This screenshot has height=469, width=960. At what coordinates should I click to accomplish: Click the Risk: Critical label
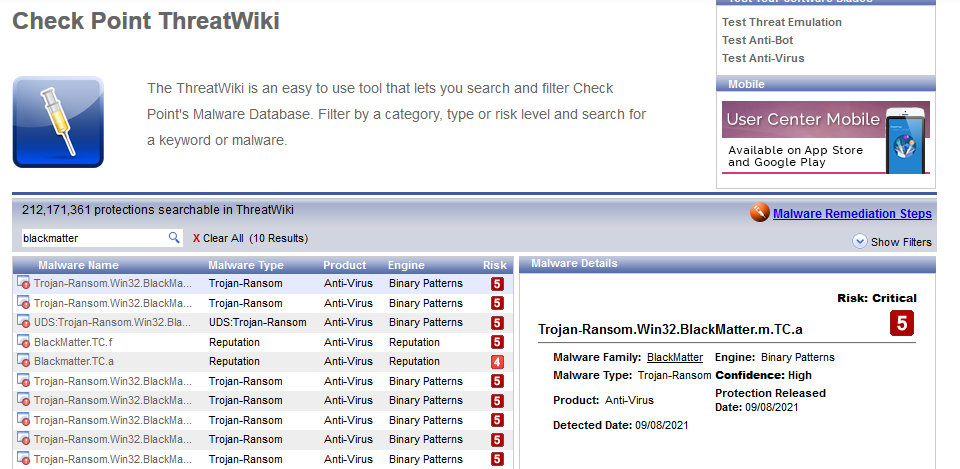[x=877, y=298]
